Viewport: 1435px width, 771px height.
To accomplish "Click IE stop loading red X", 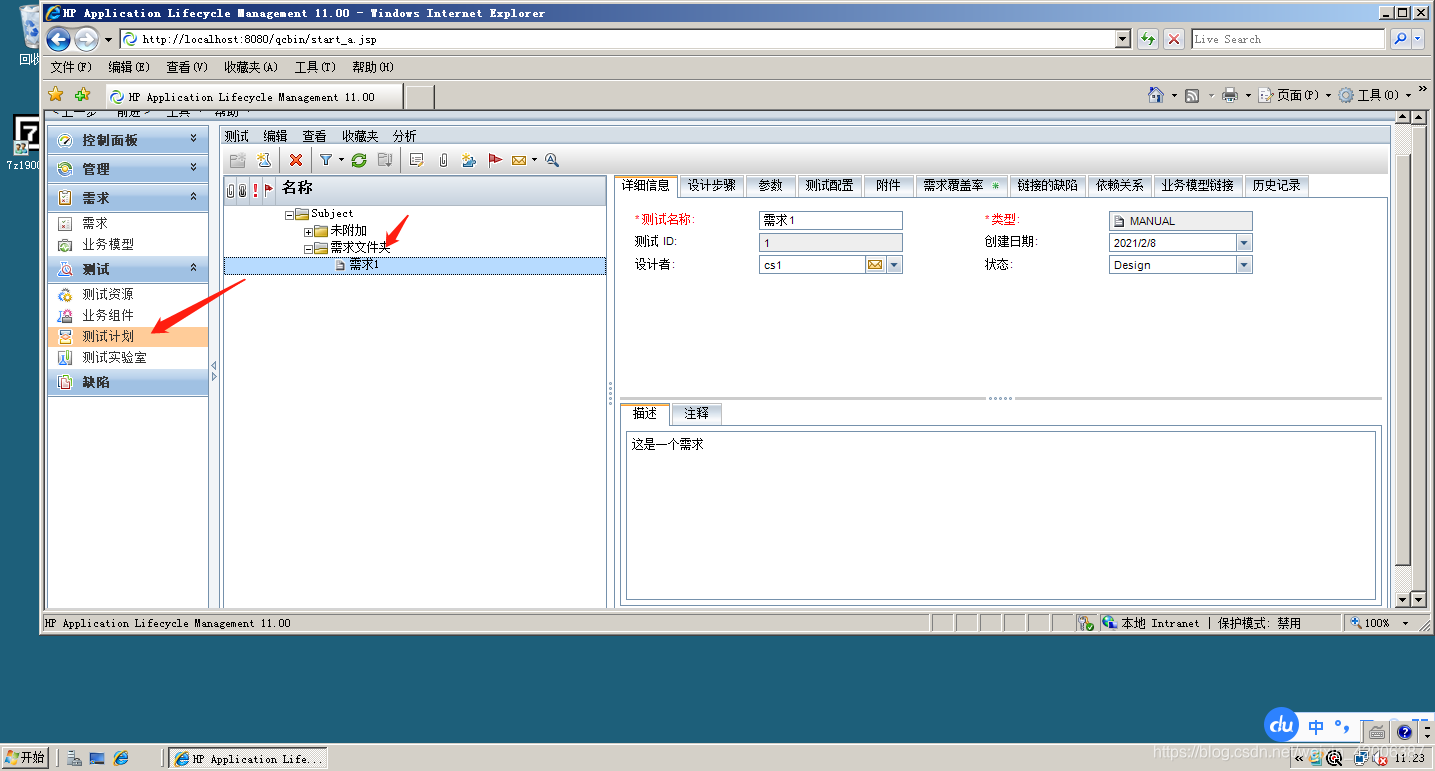I will (1174, 39).
